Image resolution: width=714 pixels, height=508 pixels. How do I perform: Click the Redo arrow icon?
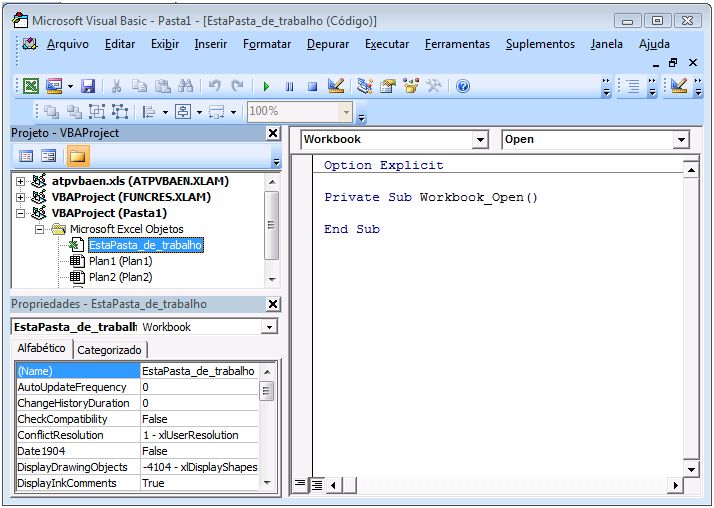pyautogui.click(x=237, y=86)
